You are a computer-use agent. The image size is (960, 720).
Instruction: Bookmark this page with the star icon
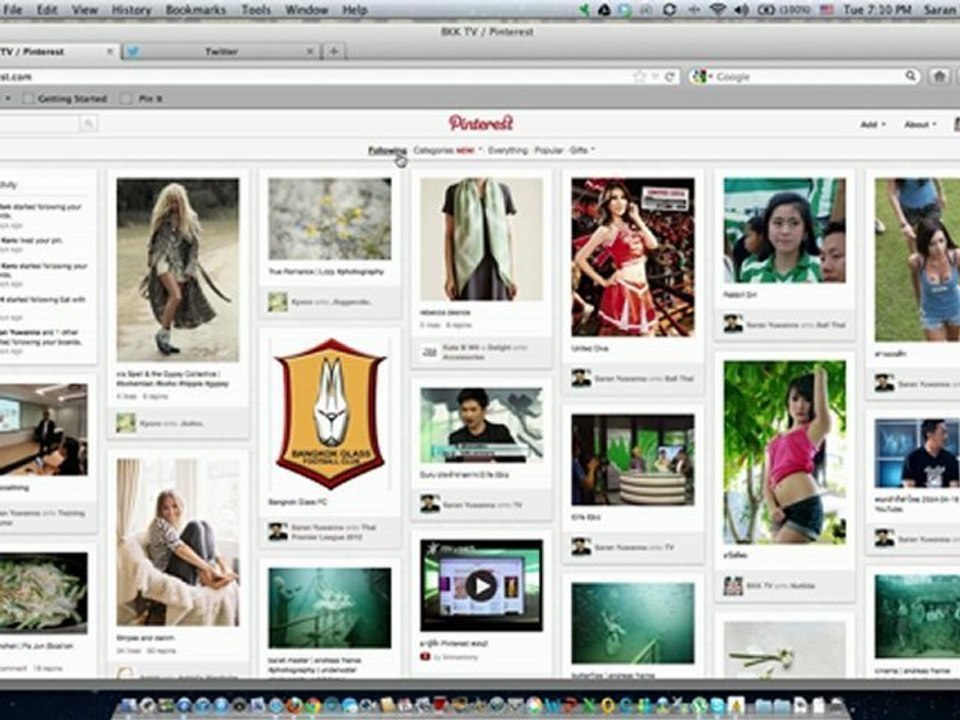[x=640, y=77]
